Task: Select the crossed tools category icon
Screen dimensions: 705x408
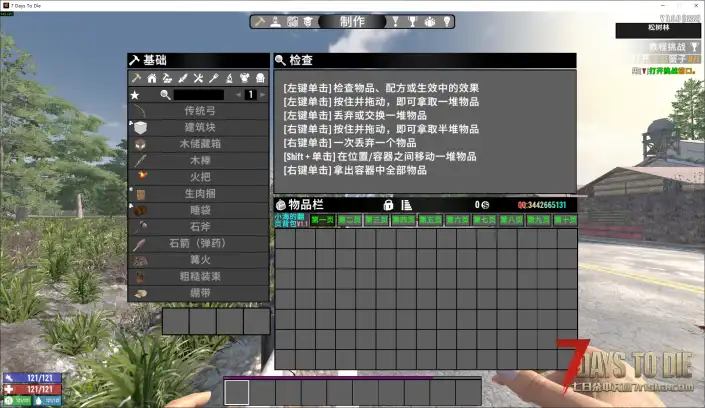Action: pos(198,78)
